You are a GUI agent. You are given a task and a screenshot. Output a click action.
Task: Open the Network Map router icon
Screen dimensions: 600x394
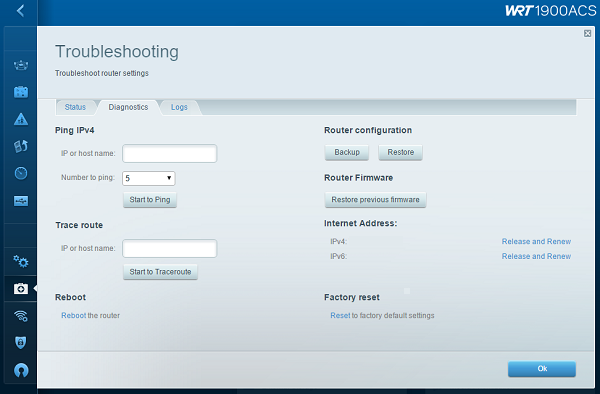tap(21, 65)
